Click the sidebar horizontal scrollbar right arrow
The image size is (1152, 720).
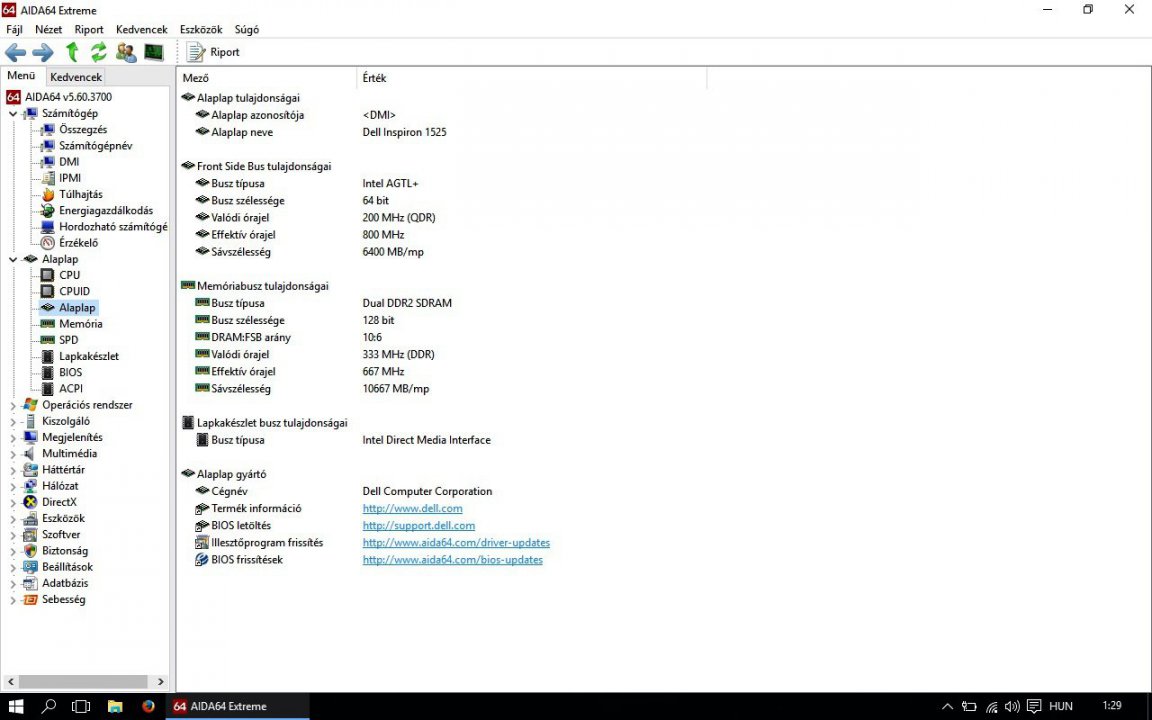click(x=161, y=682)
